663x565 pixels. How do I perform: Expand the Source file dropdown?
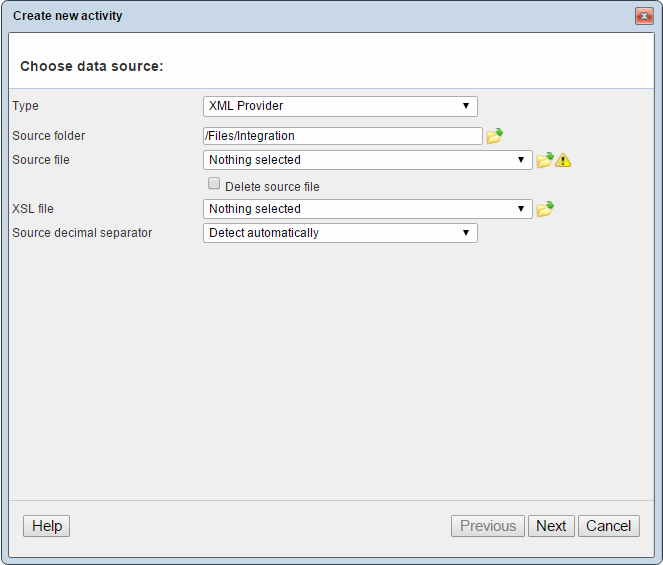pyautogui.click(x=367, y=160)
